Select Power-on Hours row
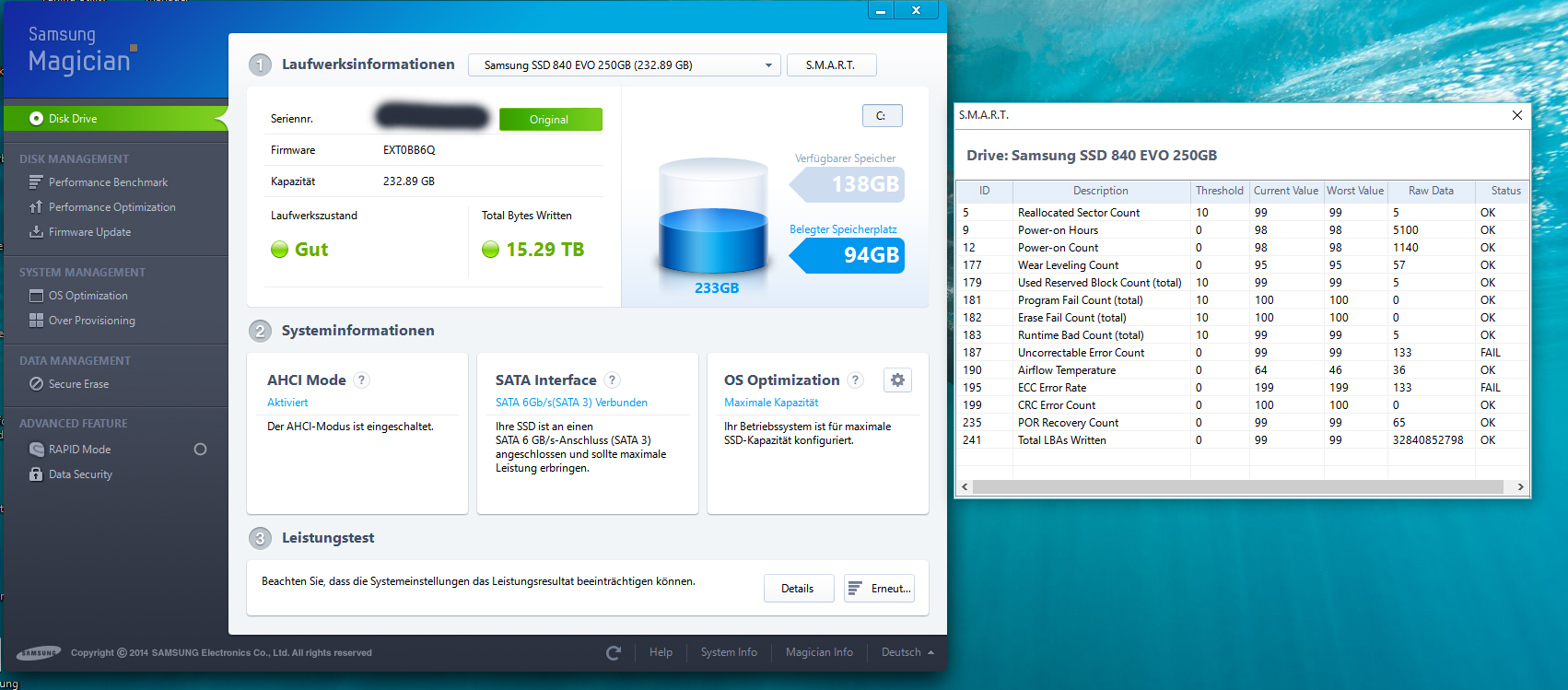The image size is (1568, 690). [1243, 230]
